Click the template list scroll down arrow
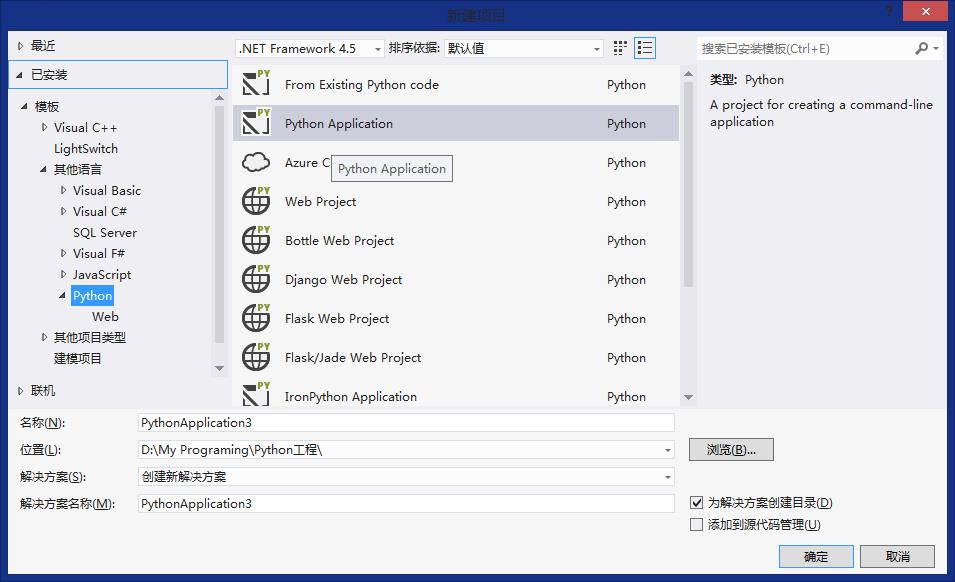 coord(688,398)
